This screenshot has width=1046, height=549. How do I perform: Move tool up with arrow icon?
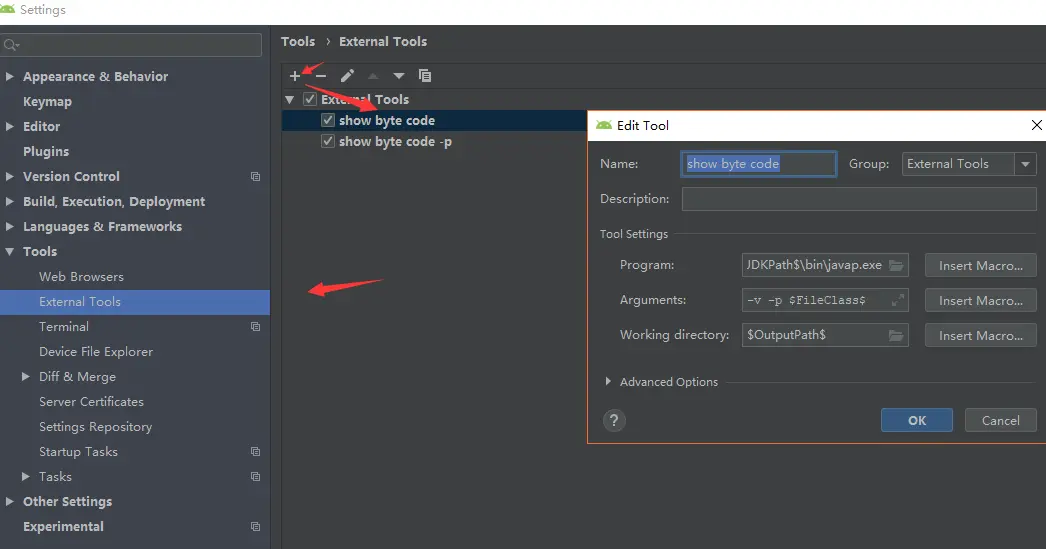[373, 76]
